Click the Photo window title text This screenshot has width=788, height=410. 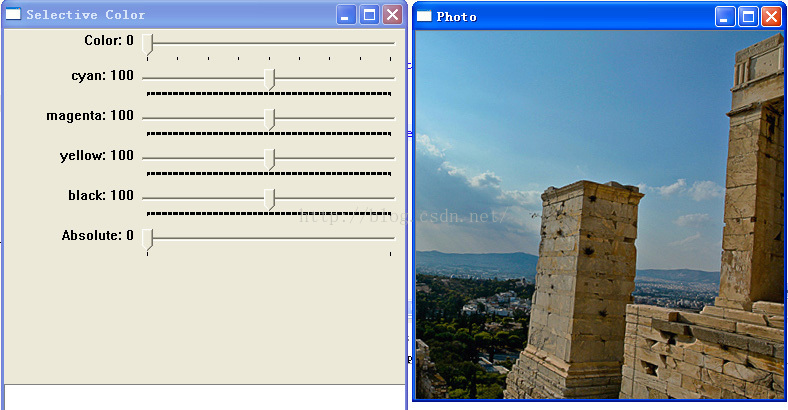pos(456,17)
